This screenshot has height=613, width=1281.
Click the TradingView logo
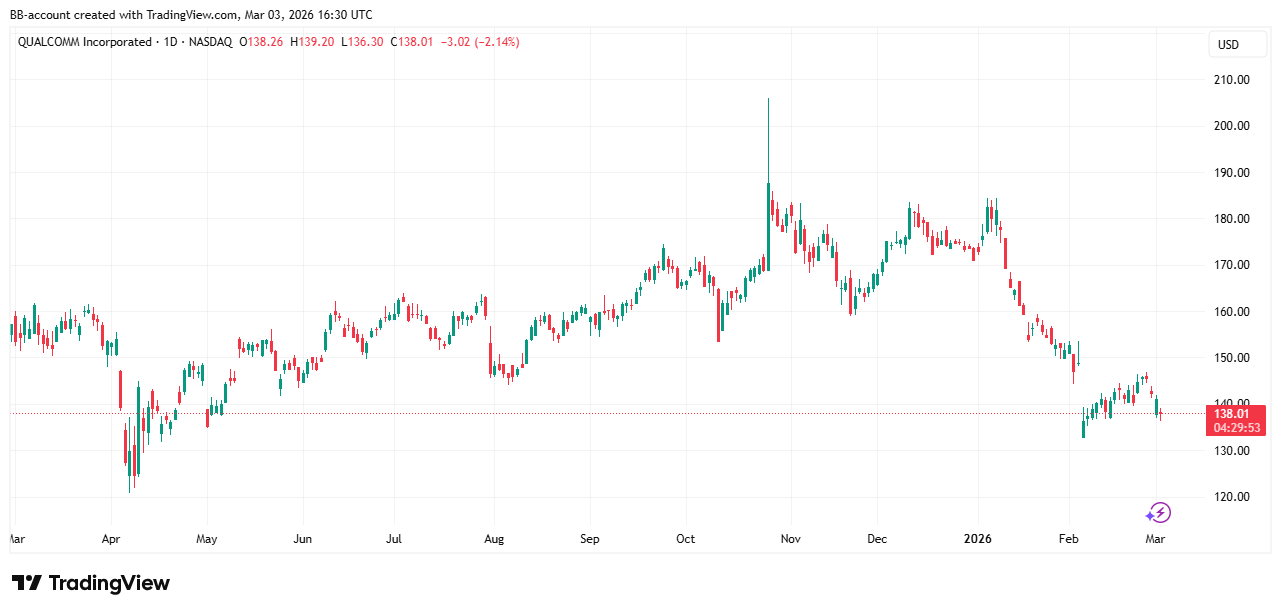click(x=91, y=583)
